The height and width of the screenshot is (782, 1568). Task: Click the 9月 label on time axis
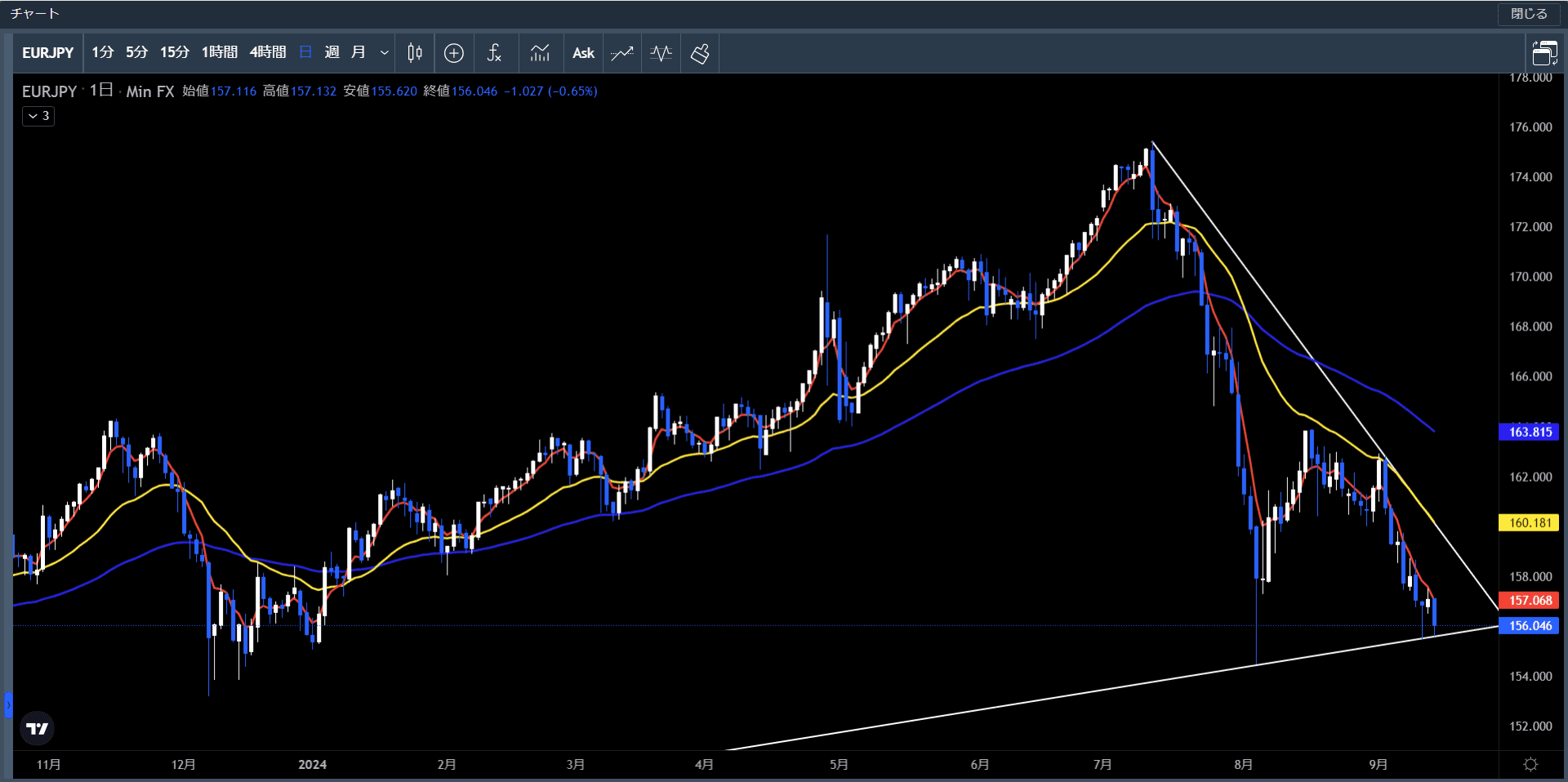click(1379, 765)
